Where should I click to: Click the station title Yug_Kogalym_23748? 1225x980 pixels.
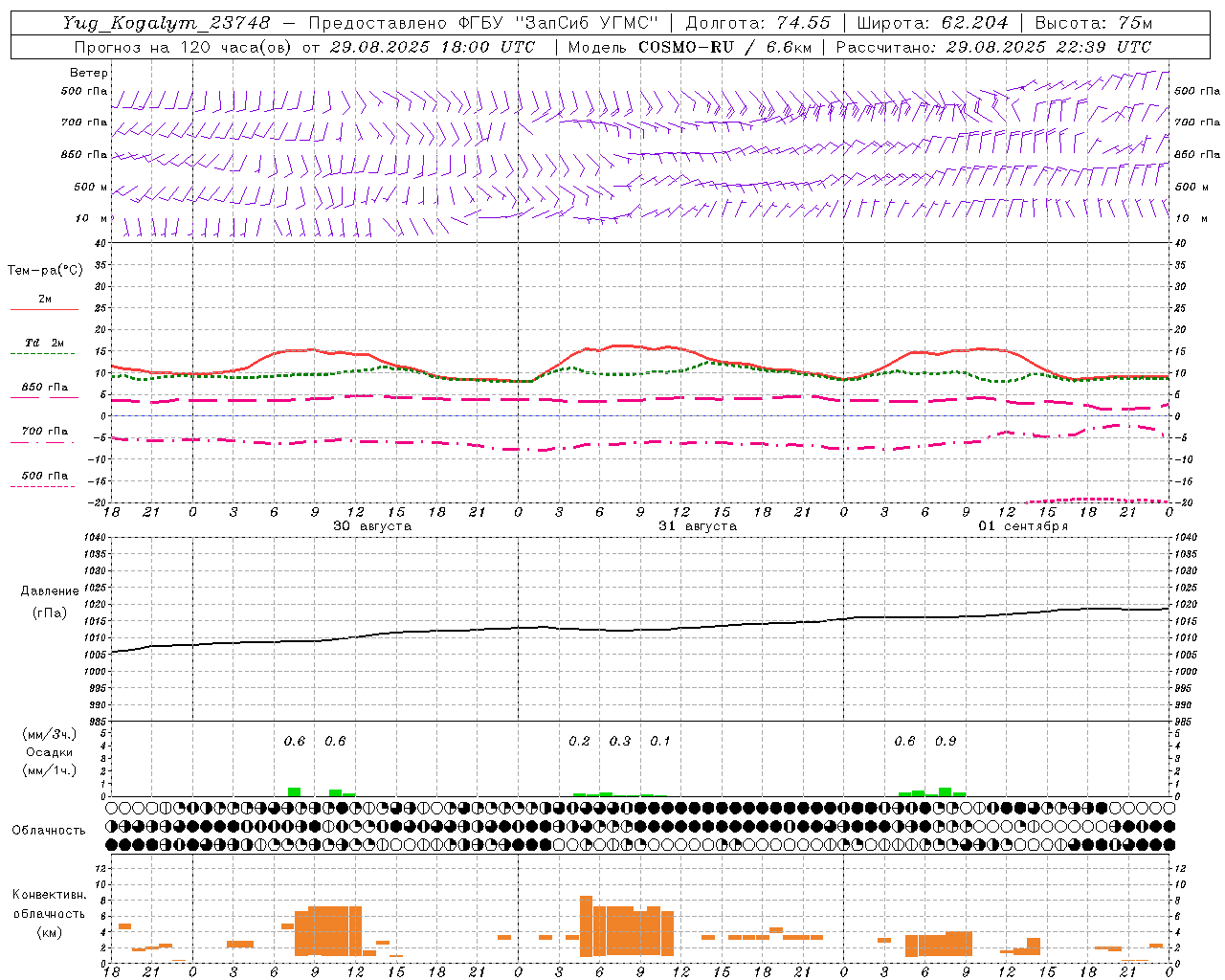(167, 23)
